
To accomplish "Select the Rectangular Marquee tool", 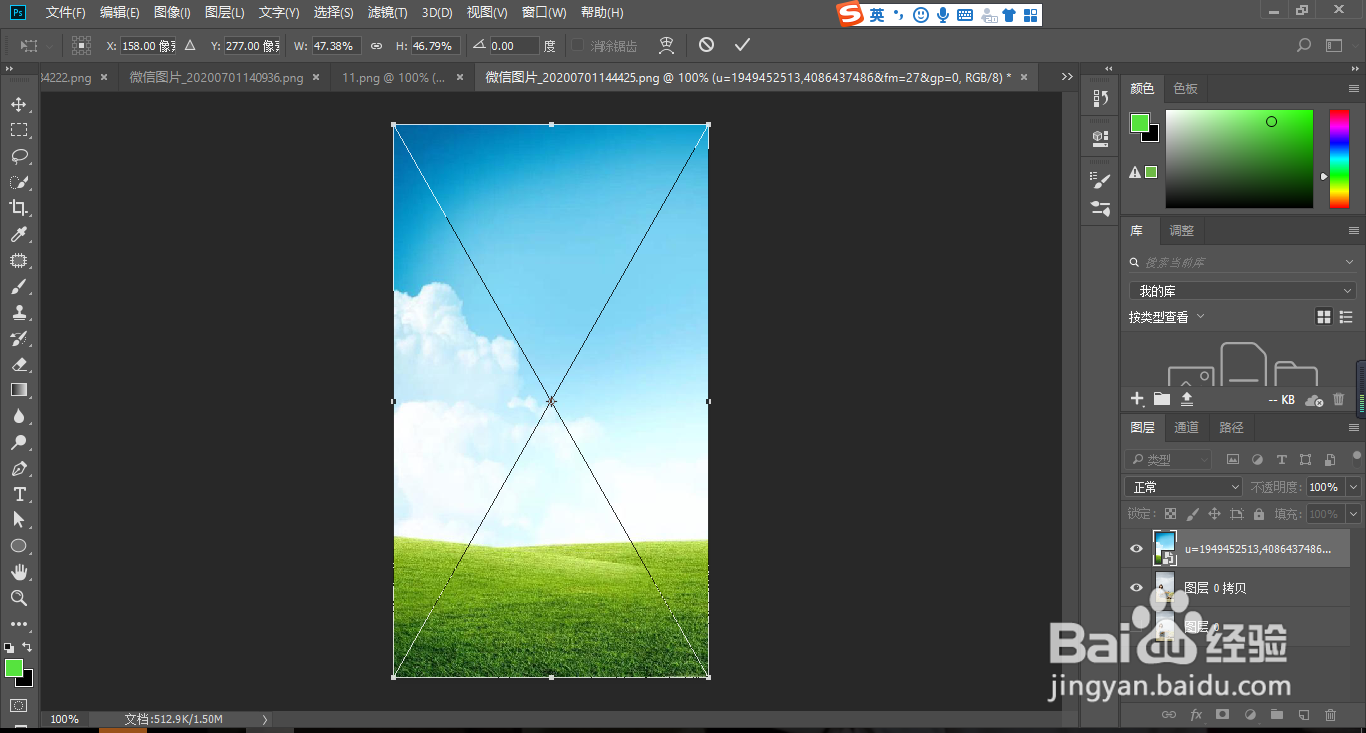I will (x=18, y=130).
